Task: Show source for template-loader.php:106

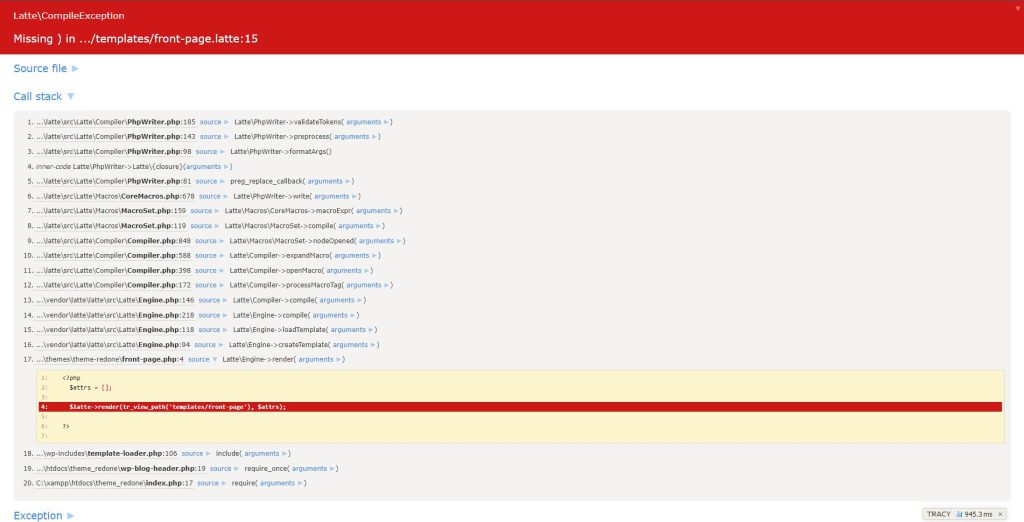Action: (x=196, y=453)
